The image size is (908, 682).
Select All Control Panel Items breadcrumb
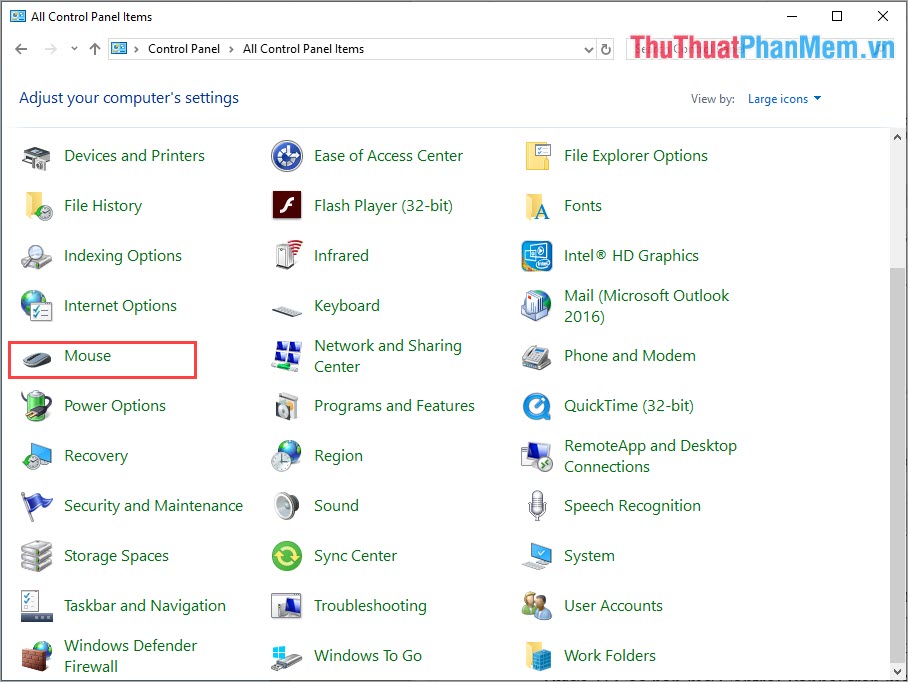[303, 49]
